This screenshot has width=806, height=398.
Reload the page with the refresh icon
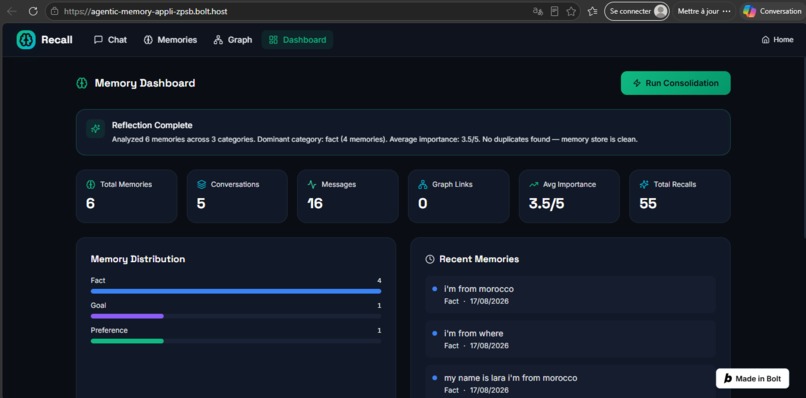click(33, 11)
